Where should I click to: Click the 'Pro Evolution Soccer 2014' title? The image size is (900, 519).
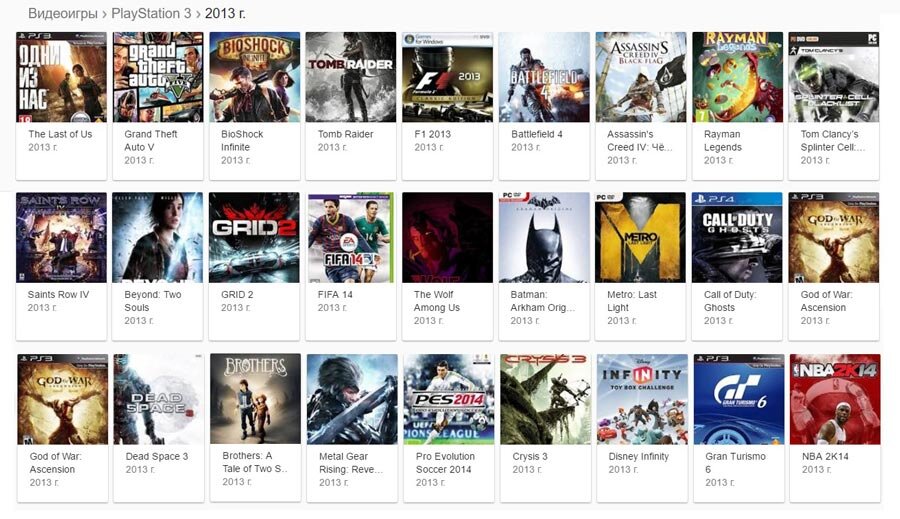click(445, 463)
